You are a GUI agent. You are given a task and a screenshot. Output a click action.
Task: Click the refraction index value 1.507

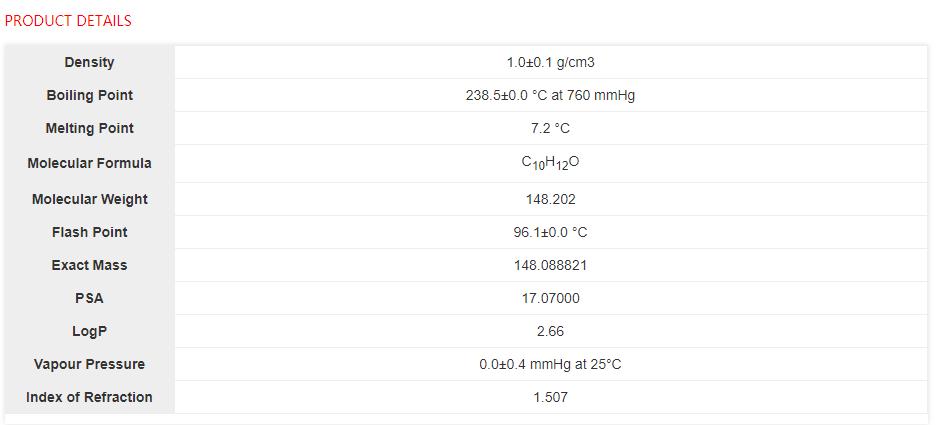[x=550, y=397]
